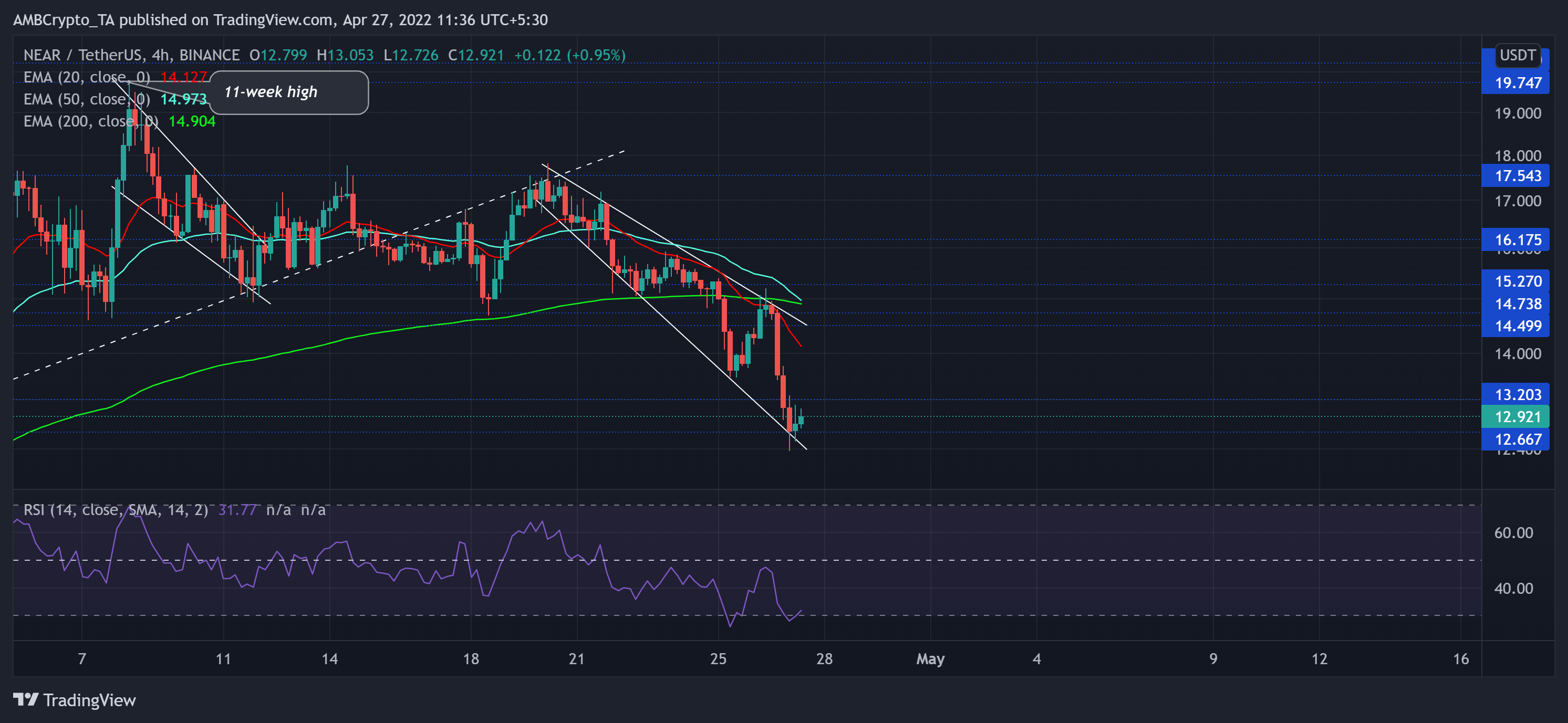Click the May label on time axis
Image resolution: width=1568 pixels, height=723 pixels.
[930, 659]
